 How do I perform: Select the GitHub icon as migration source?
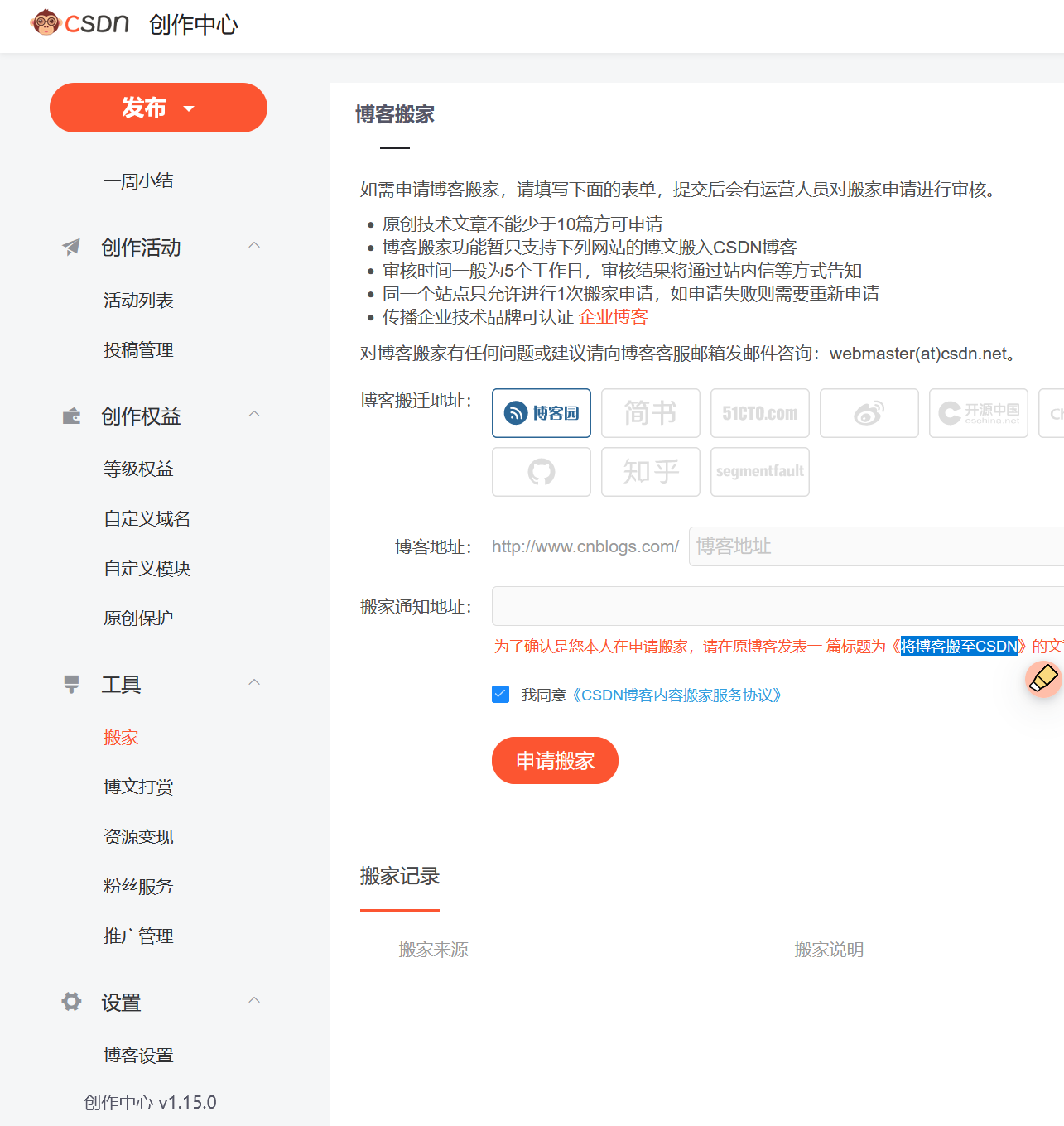coord(542,472)
